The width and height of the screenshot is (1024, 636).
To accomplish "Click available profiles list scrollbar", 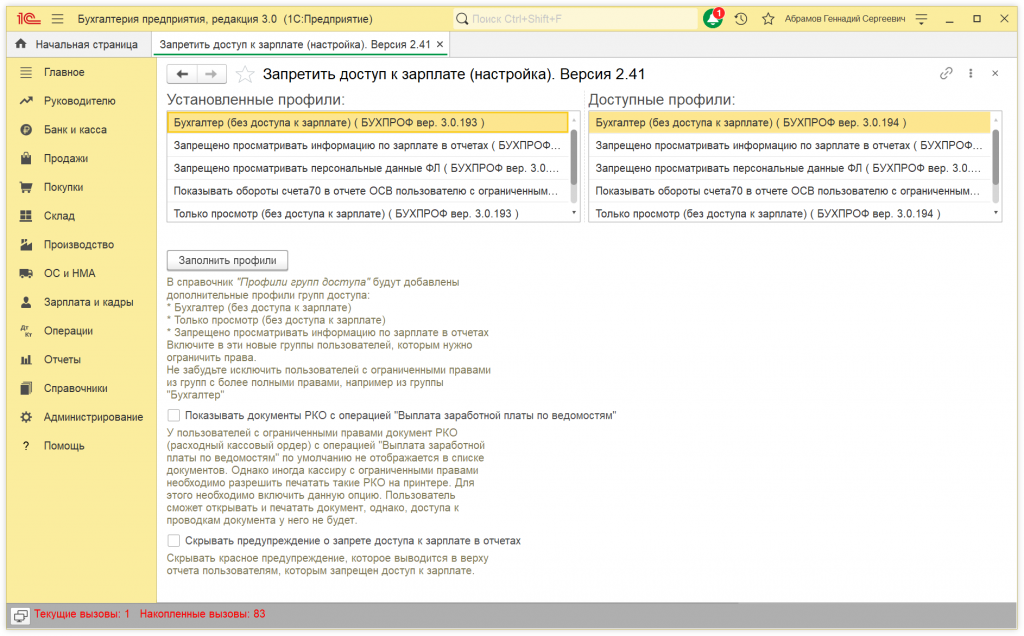I will (996, 157).
